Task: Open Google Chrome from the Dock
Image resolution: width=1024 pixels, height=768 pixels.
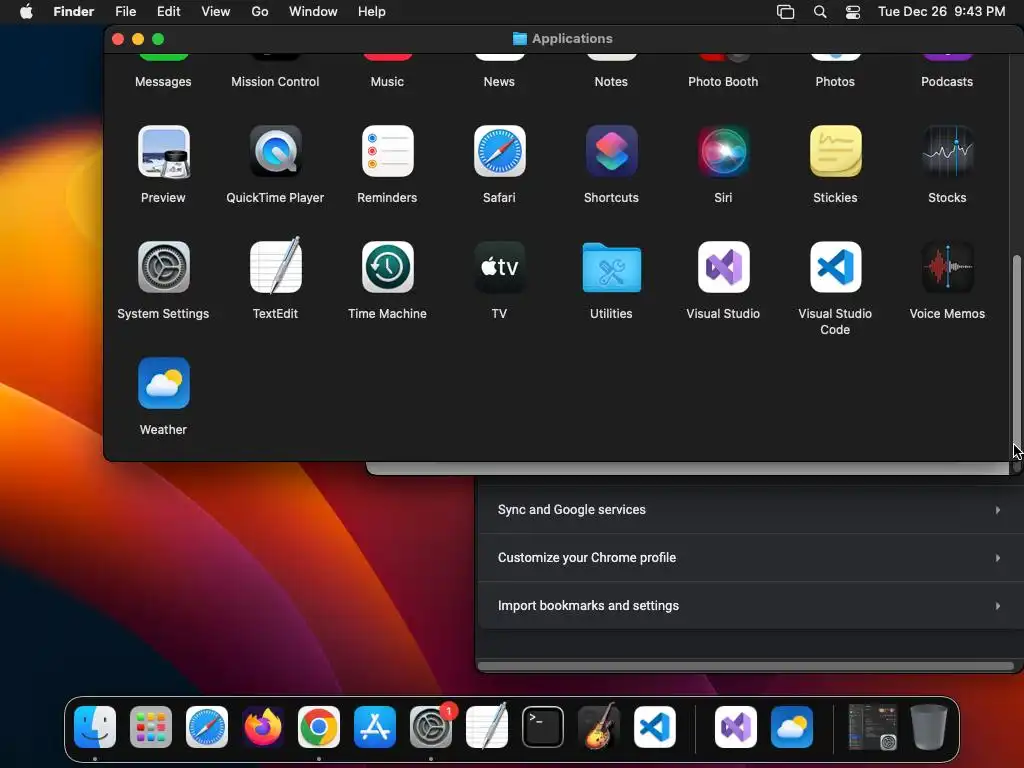Action: click(x=319, y=727)
